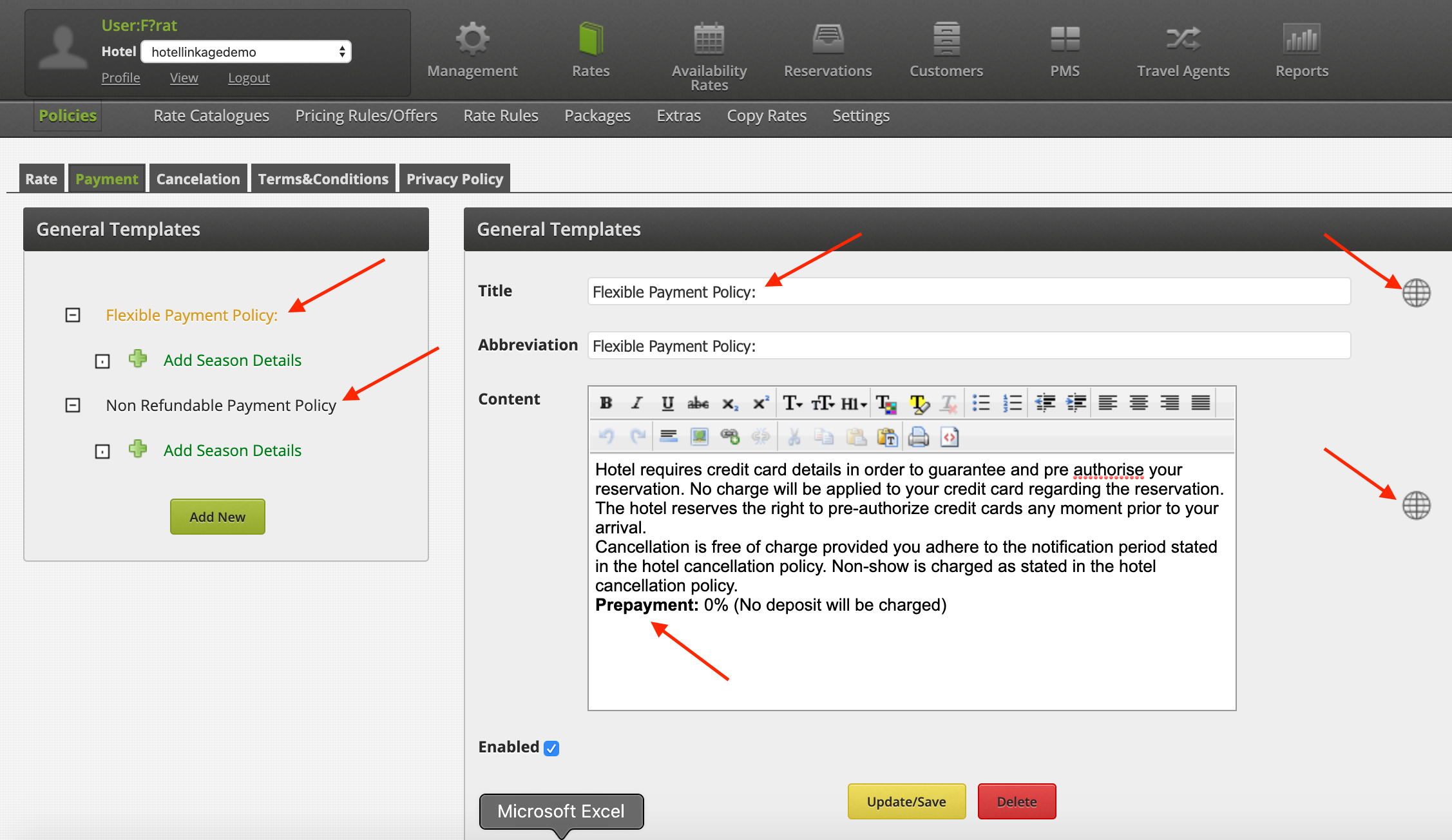Click the unordered bullet list icon
Viewport: 1452px width, 840px height.
pos(980,403)
